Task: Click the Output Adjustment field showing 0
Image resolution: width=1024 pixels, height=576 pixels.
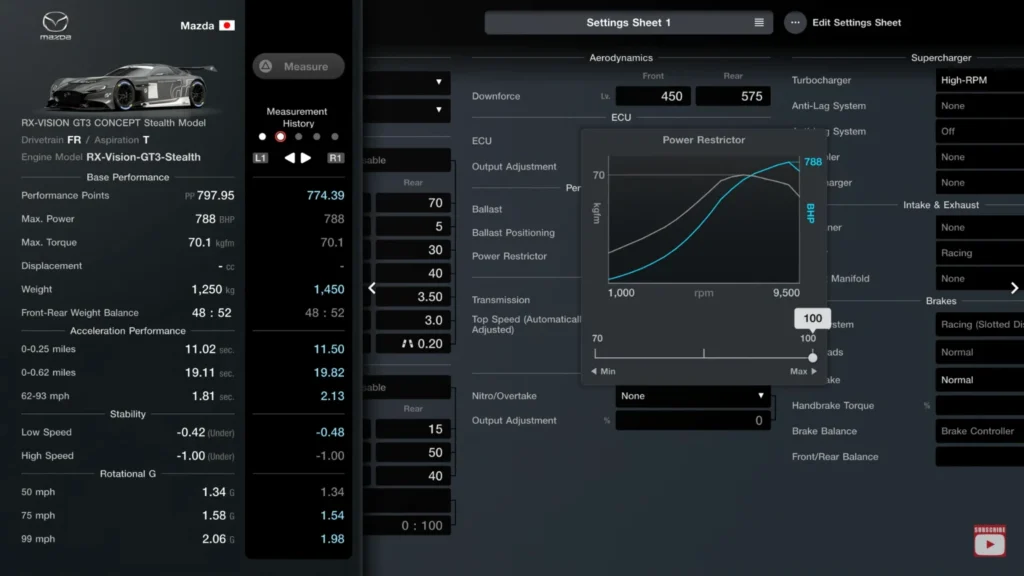Action: (692, 421)
